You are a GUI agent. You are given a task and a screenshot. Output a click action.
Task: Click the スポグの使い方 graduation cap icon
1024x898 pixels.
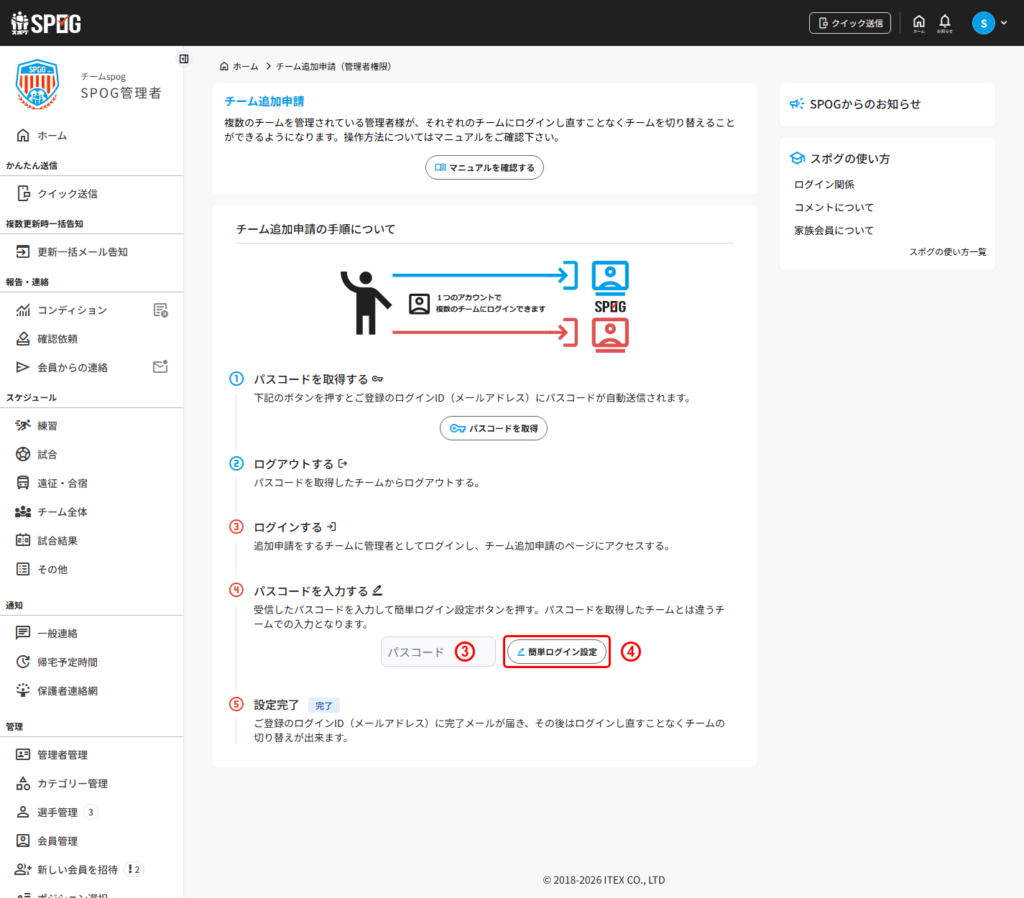tap(797, 158)
